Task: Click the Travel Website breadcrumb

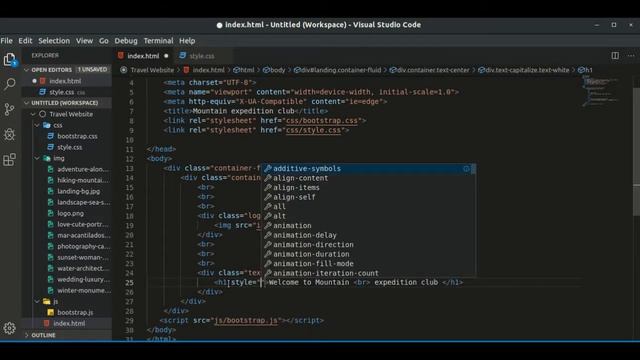Action: 152,70
